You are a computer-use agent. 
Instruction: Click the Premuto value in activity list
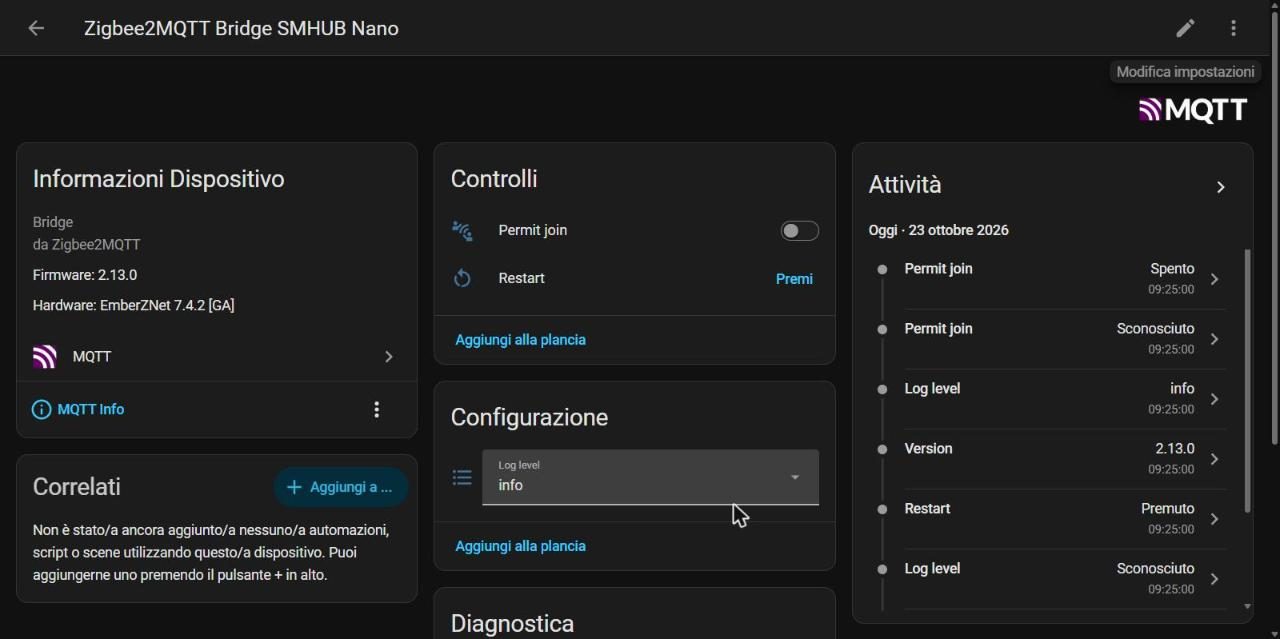(x=1168, y=508)
